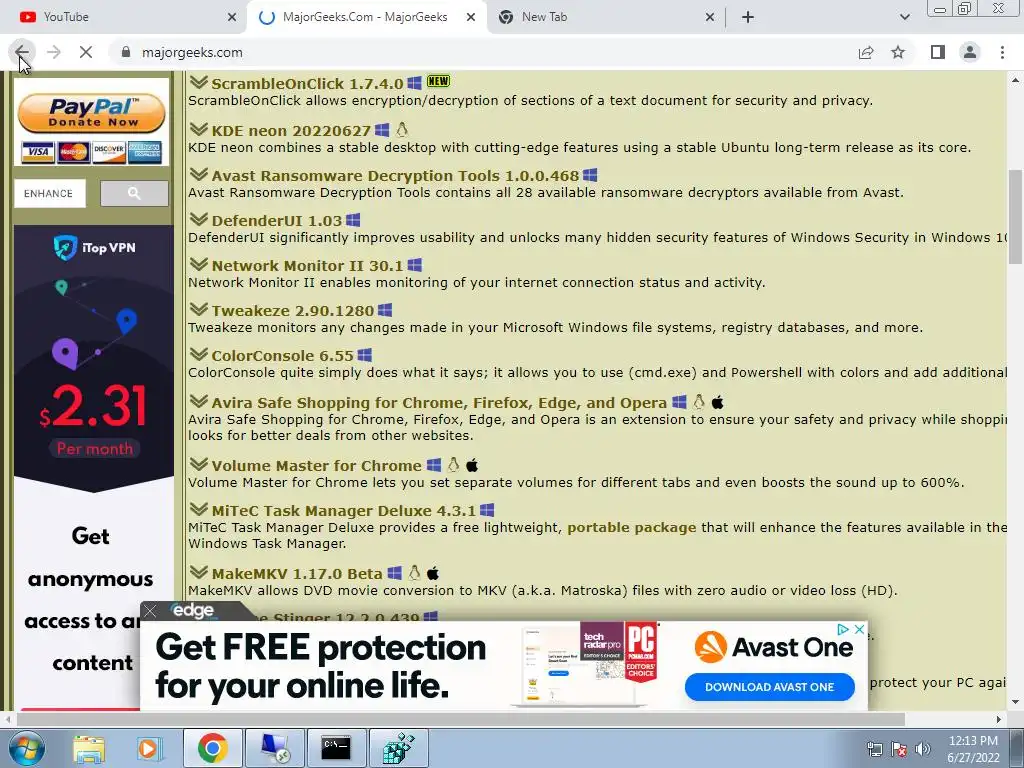Image resolution: width=1024 pixels, height=768 pixels.
Task: Go back using the browser back arrow
Action: [22, 52]
